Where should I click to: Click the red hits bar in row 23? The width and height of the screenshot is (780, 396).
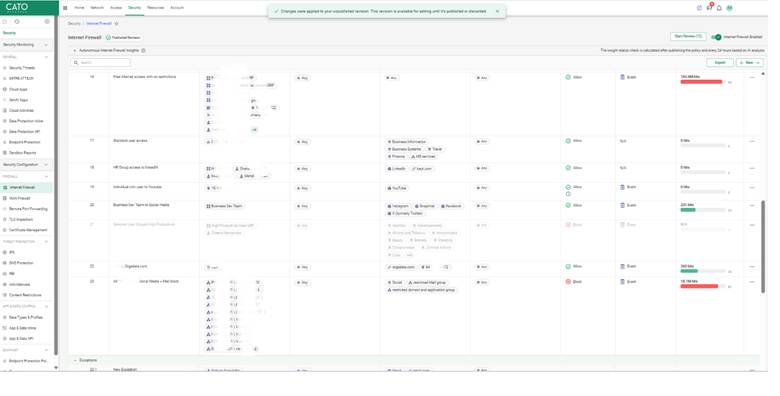tap(699, 287)
